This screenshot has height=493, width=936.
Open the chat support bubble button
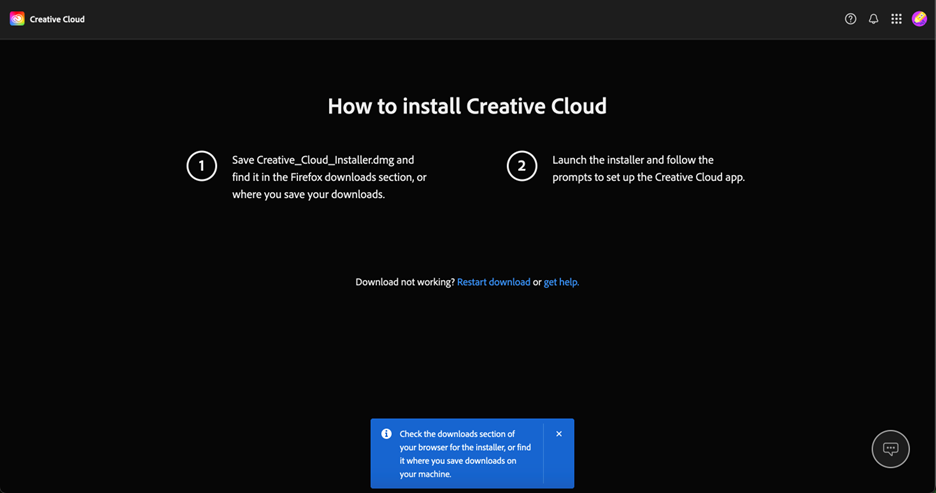[891, 449]
